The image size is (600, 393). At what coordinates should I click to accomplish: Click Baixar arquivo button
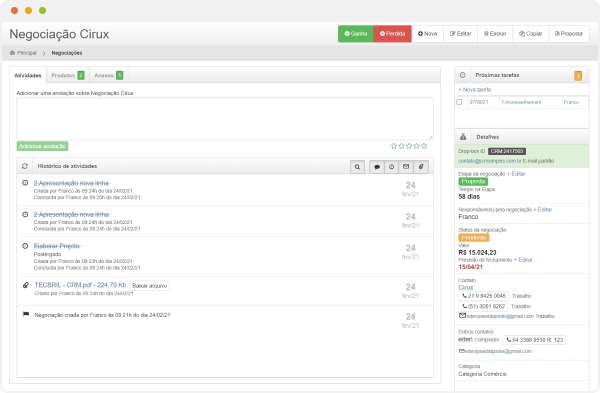coord(150,285)
